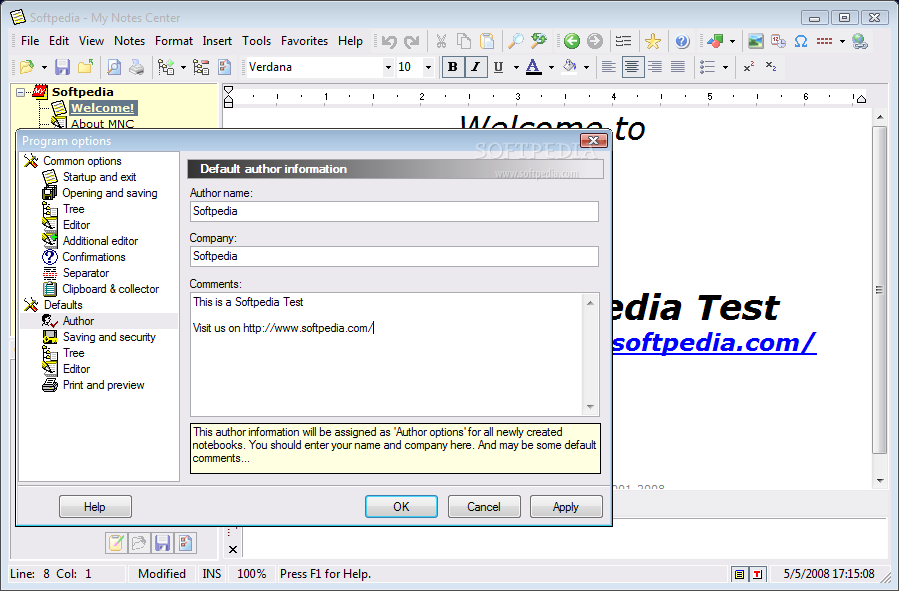The width and height of the screenshot is (899, 591).
Task: Apply superscript formatting
Action: click(749, 67)
